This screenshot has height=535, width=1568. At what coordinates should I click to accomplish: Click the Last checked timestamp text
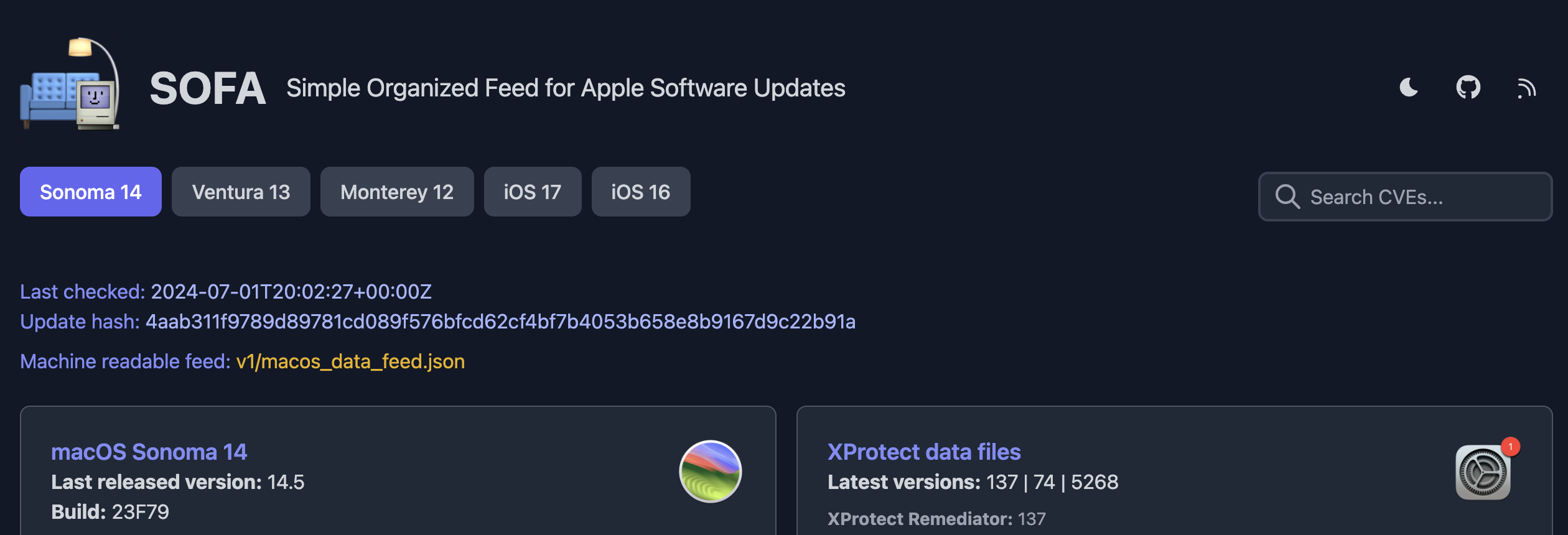point(291,292)
